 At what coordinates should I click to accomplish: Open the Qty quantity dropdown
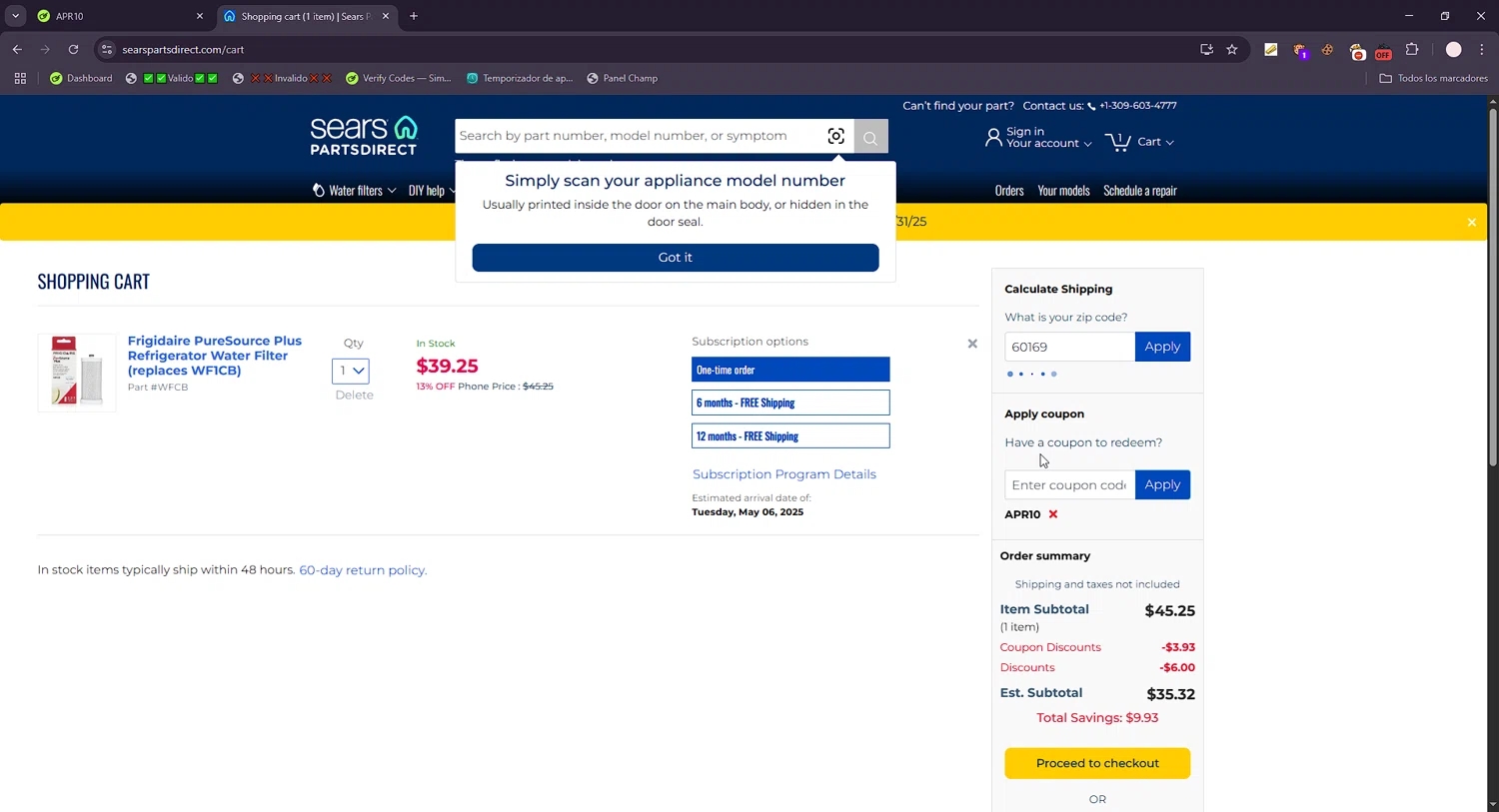tap(350, 371)
